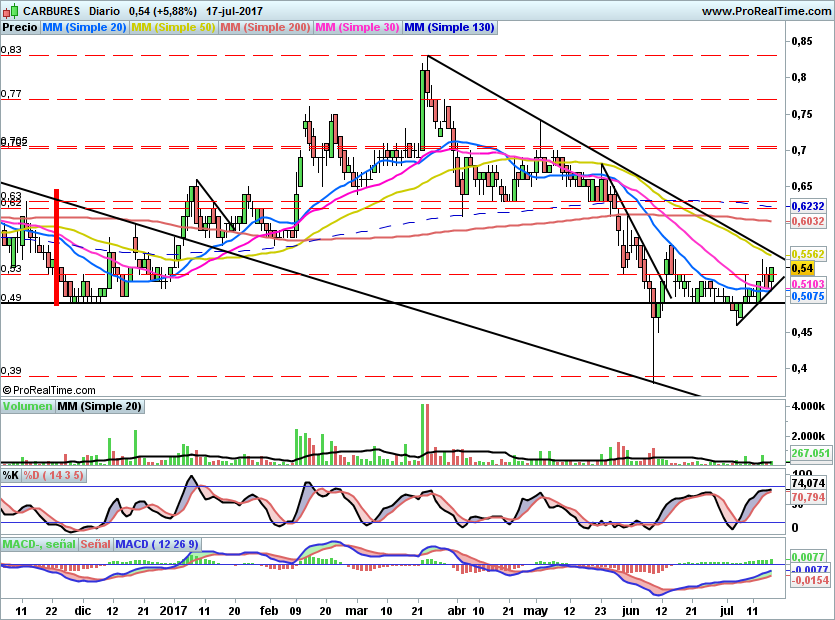Open the www.ProRealTime.com link
This screenshot has width=835, height=620.
point(765,11)
